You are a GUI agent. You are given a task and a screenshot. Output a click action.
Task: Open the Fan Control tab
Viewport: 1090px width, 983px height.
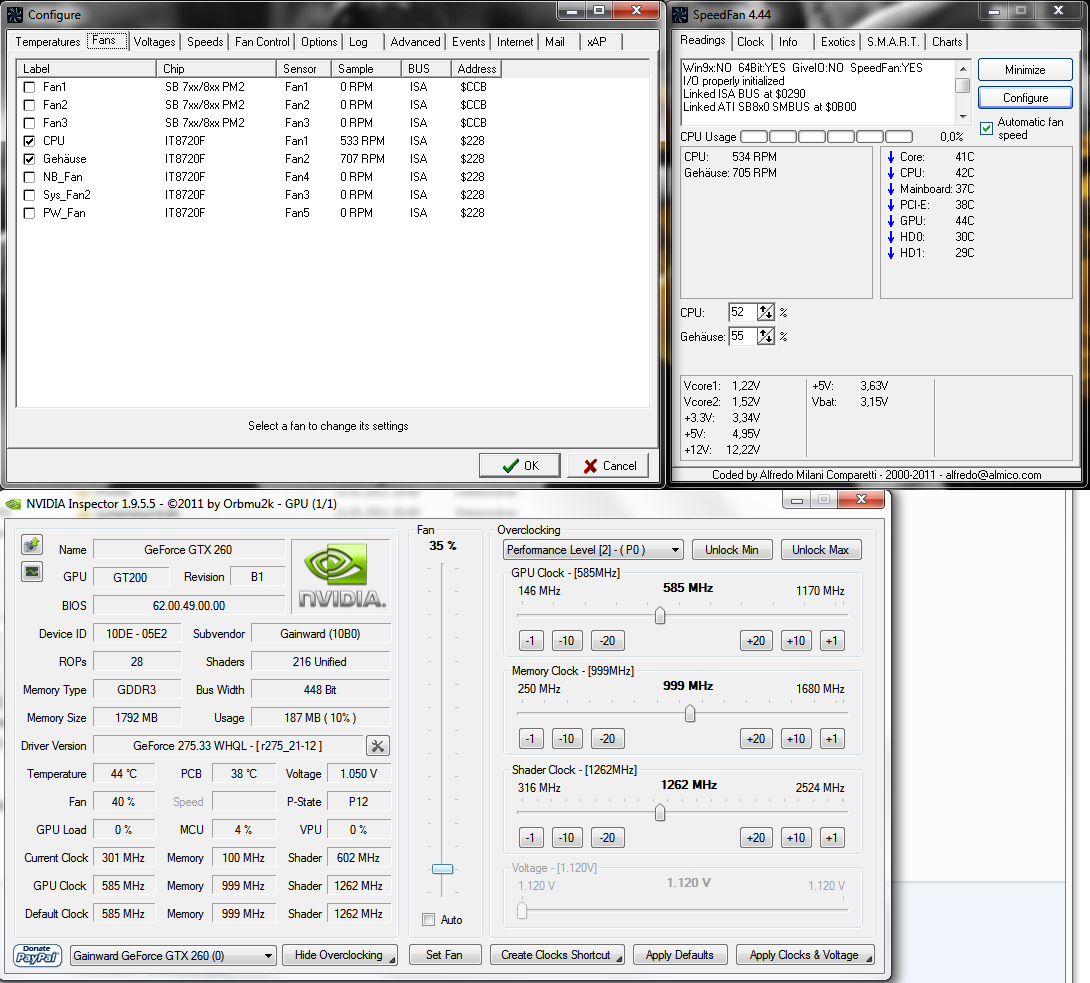[x=262, y=42]
